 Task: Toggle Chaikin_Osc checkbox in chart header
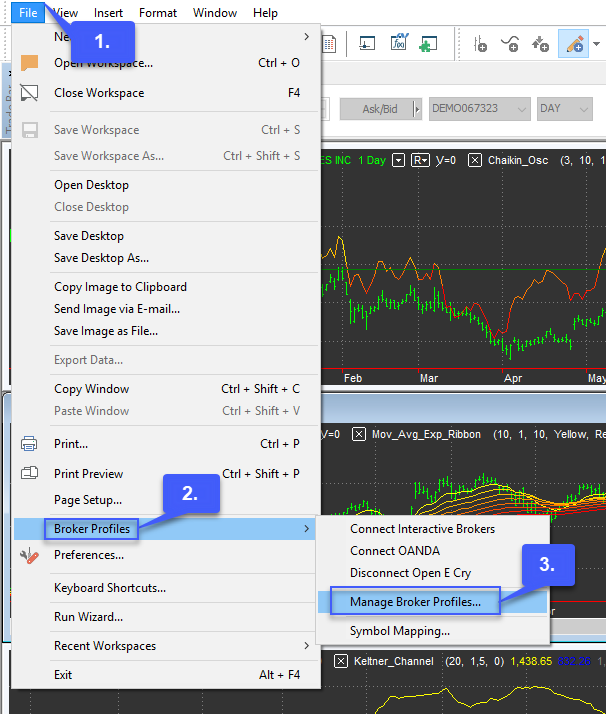tap(475, 160)
